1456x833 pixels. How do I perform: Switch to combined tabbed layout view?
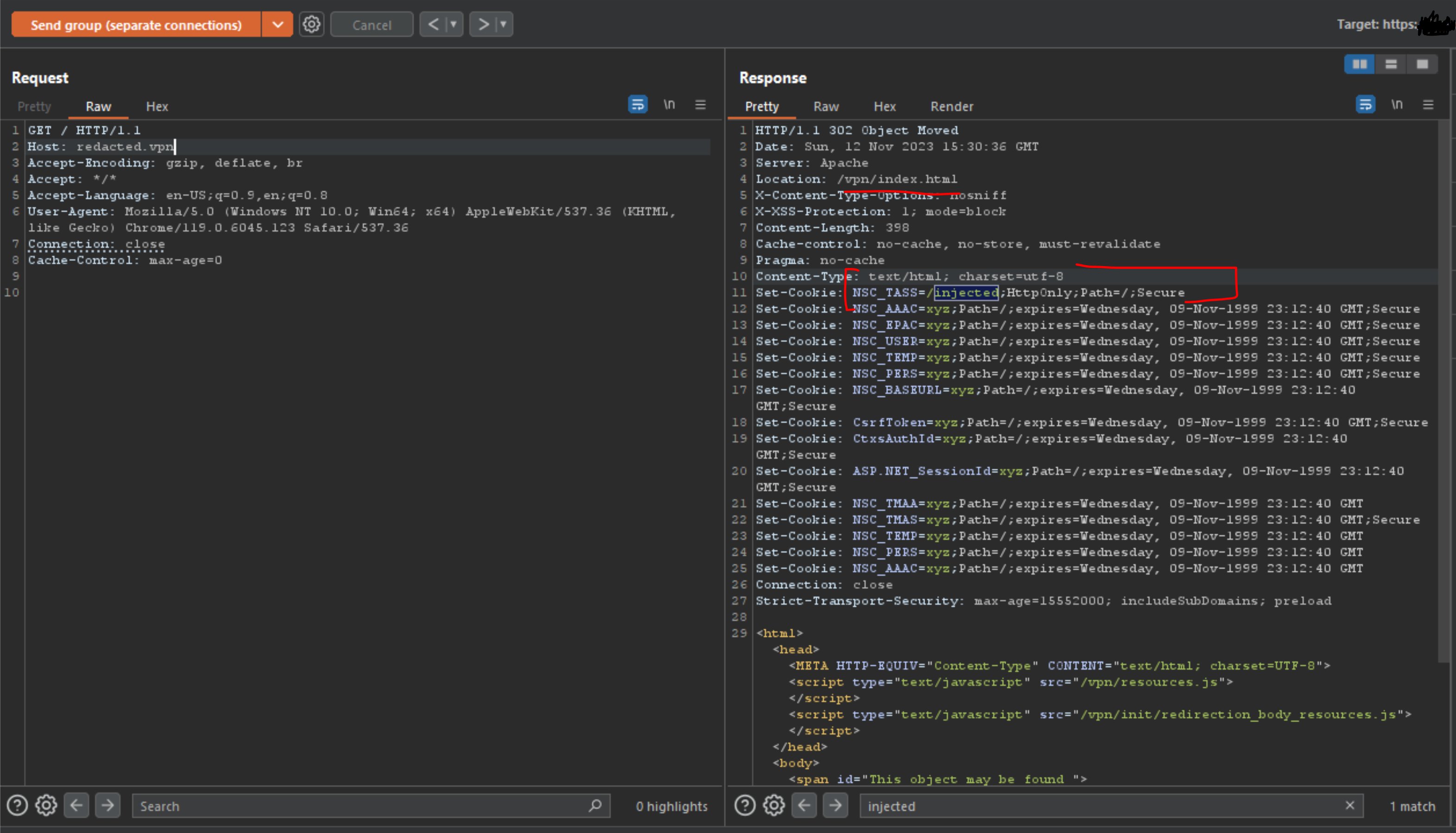pyautogui.click(x=1422, y=64)
